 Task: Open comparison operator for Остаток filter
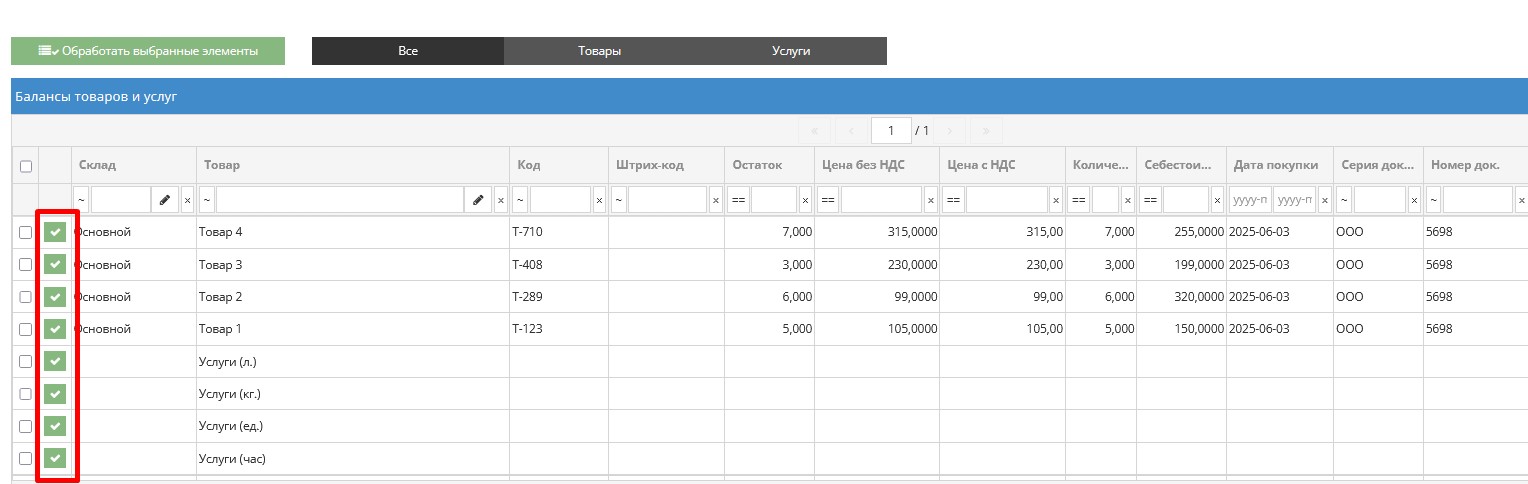738,200
